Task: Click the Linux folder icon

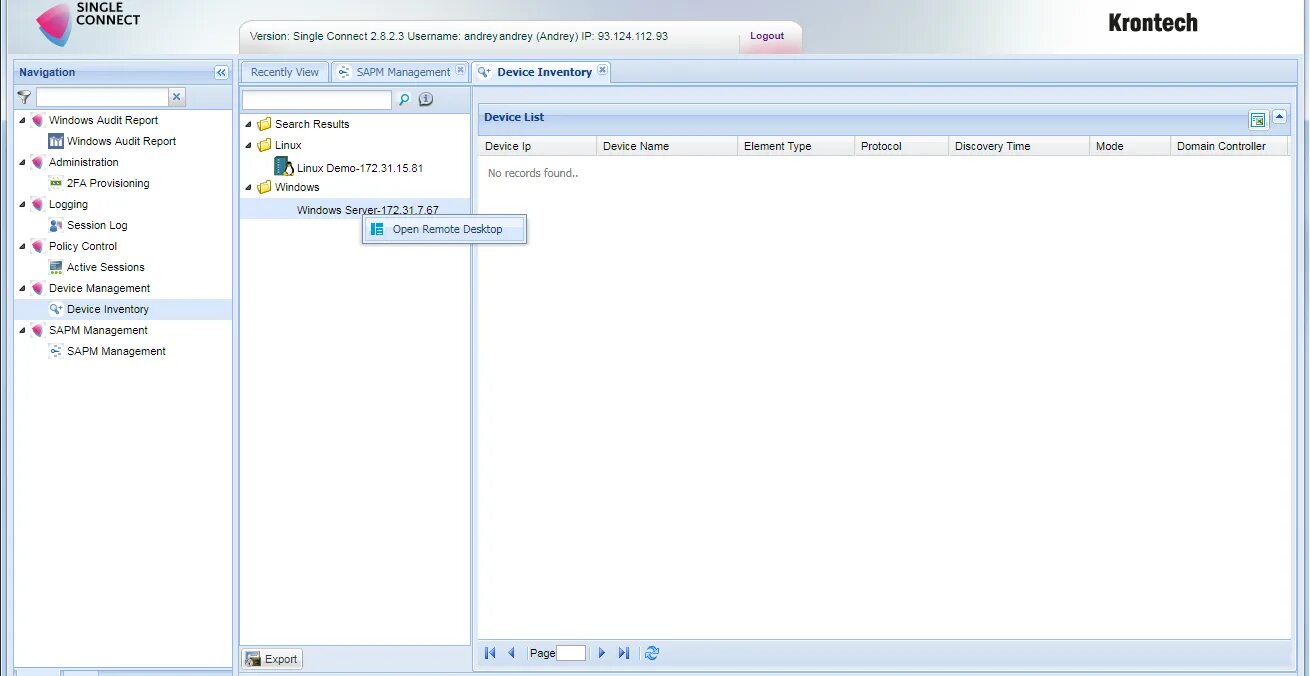Action: (x=264, y=145)
